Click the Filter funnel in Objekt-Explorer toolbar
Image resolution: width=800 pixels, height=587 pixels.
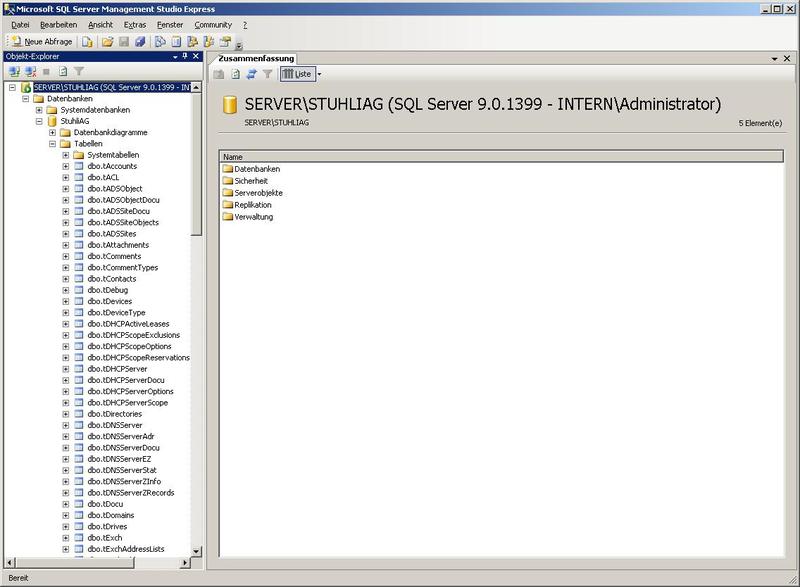[79, 72]
